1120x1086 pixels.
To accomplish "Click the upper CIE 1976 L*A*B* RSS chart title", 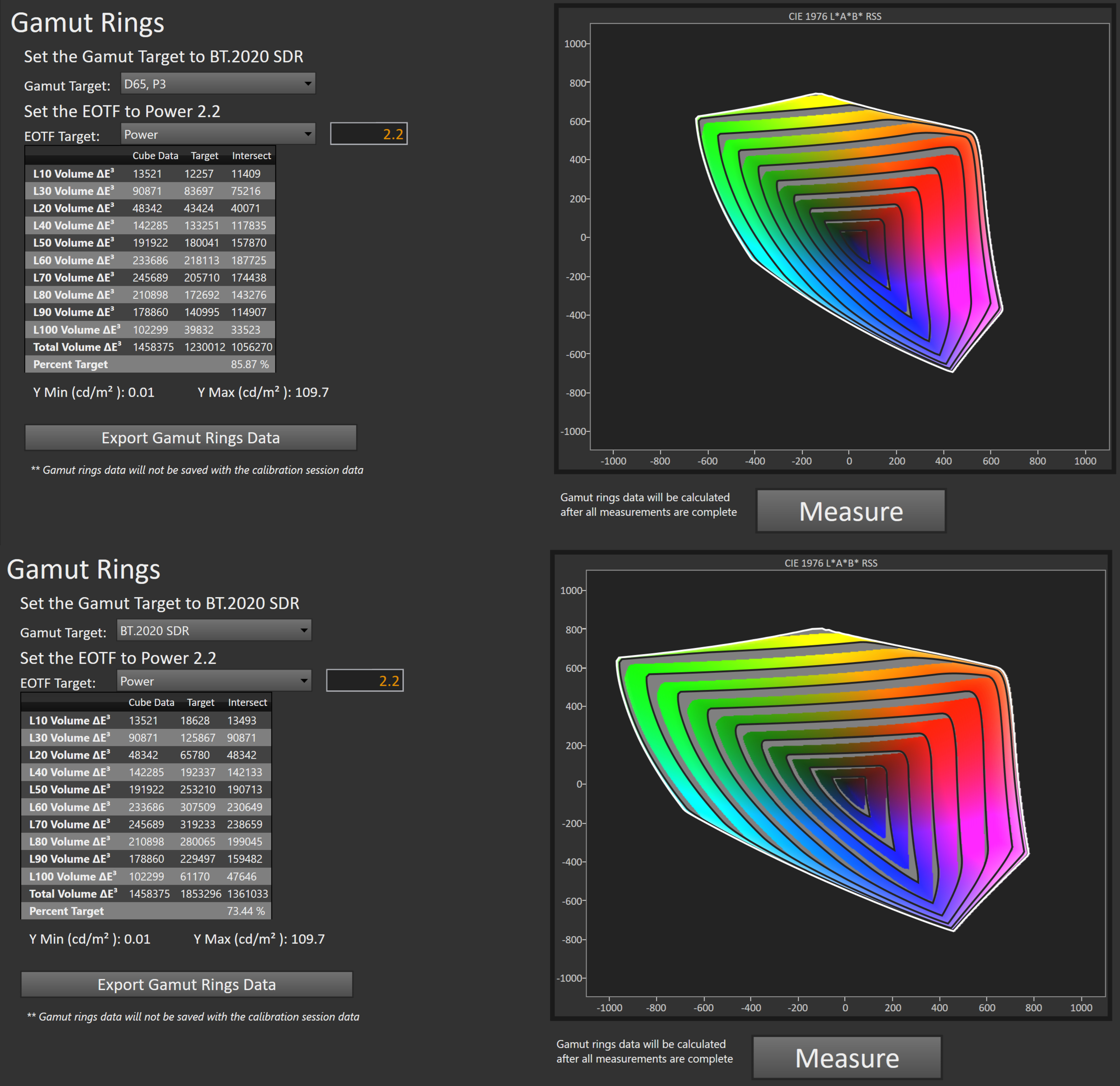I will coord(835,16).
